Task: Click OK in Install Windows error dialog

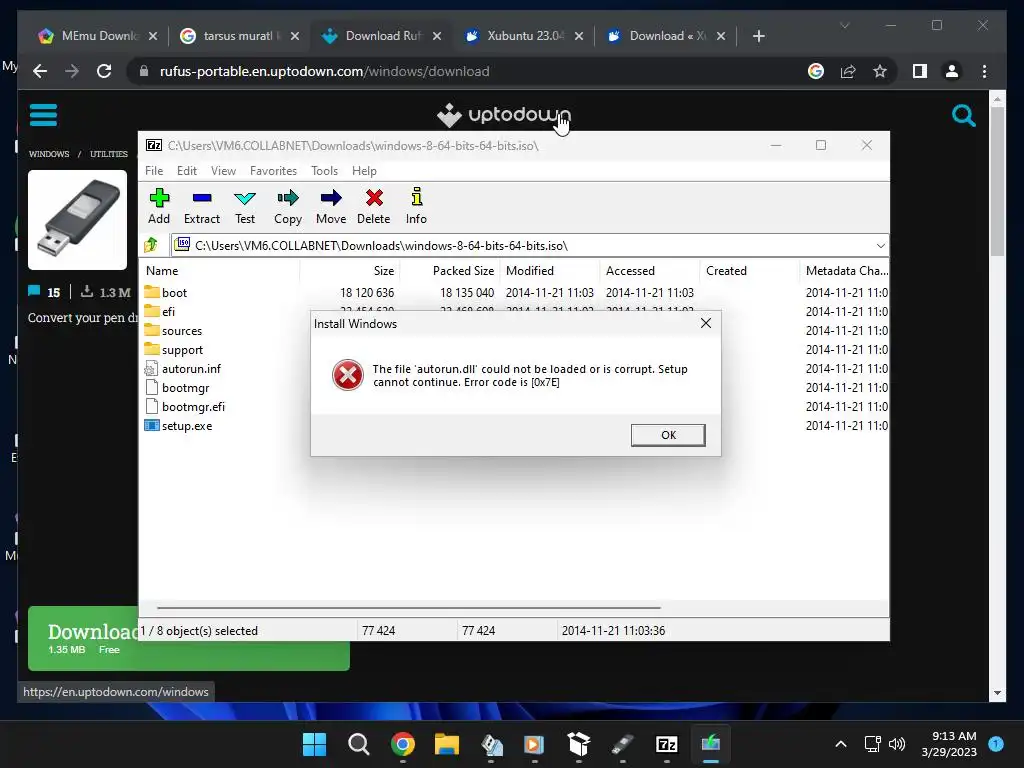Action: point(667,435)
